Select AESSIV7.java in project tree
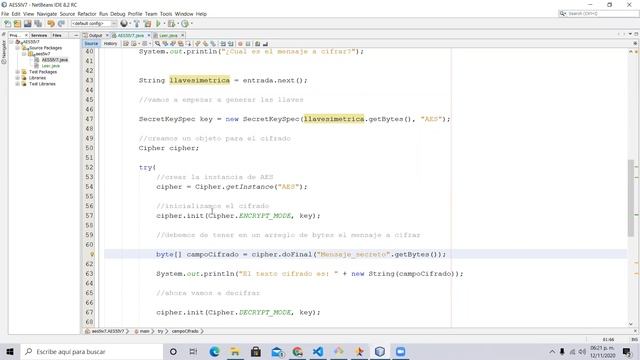The width and height of the screenshot is (640, 360). click(55, 60)
